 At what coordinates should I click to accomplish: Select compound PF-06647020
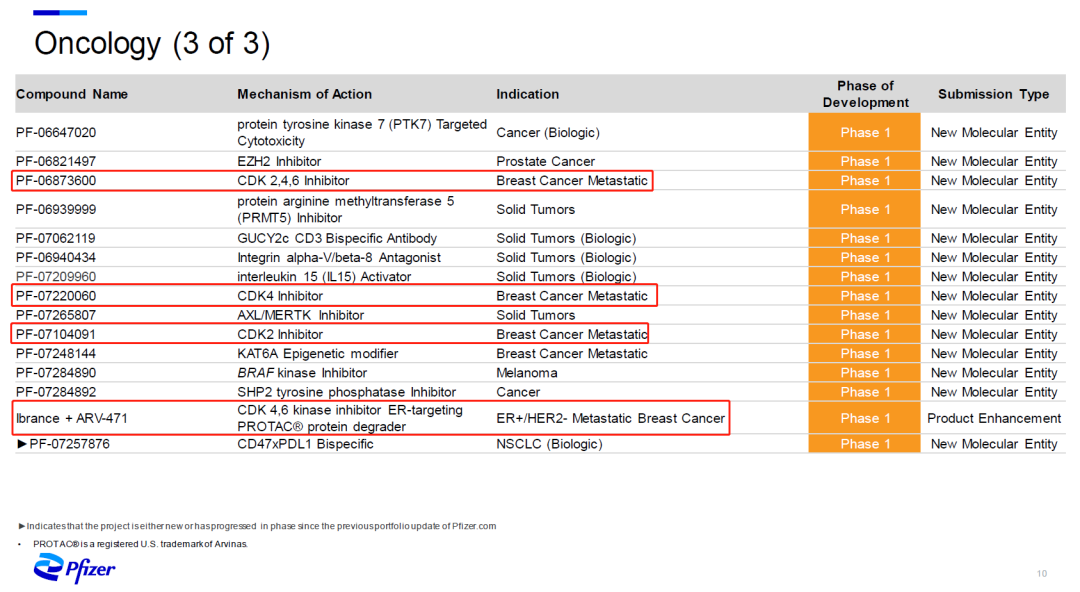(56, 132)
